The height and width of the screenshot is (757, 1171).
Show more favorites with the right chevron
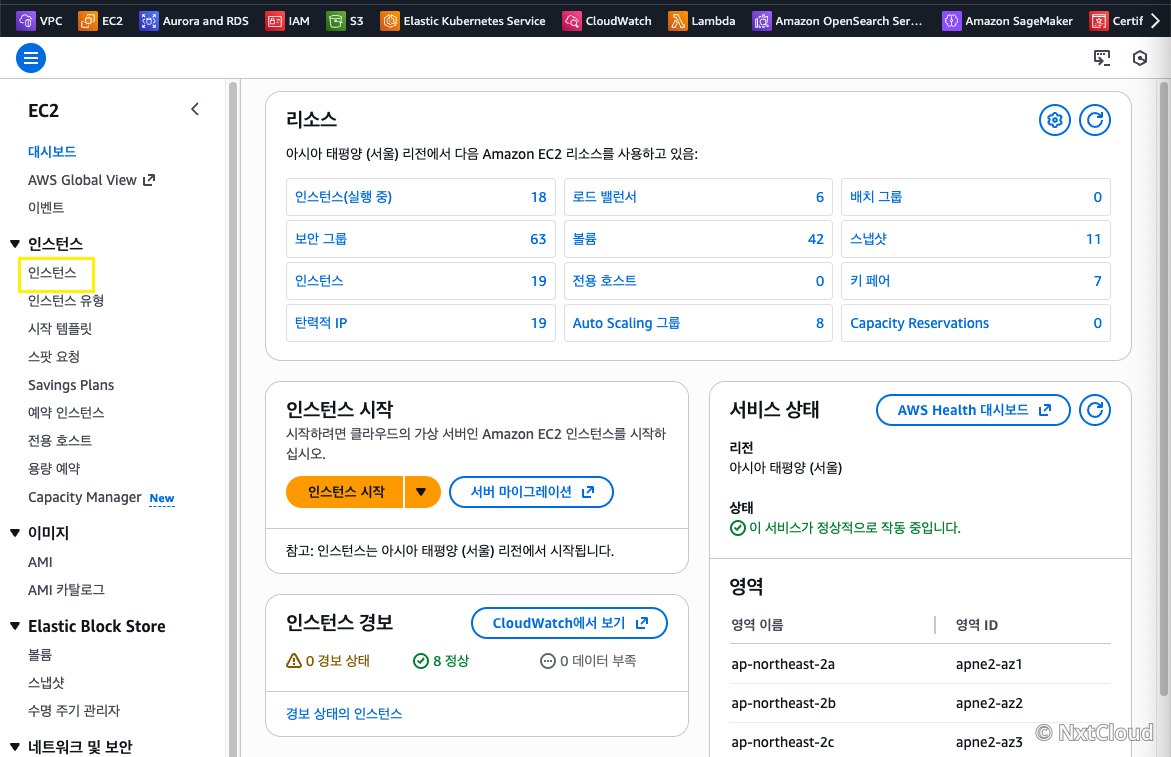[x=1155, y=21]
